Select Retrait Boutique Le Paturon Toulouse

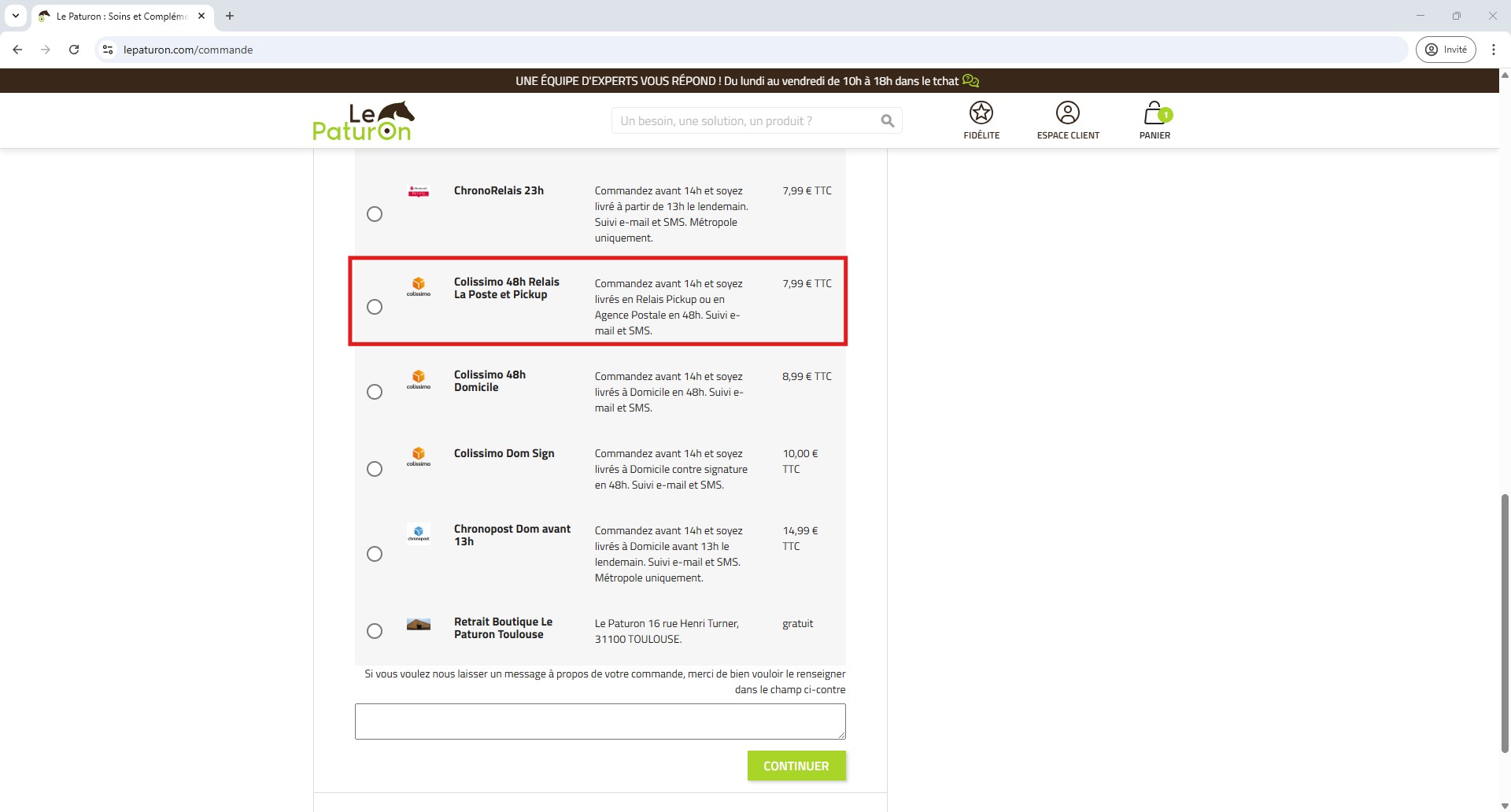click(x=375, y=631)
